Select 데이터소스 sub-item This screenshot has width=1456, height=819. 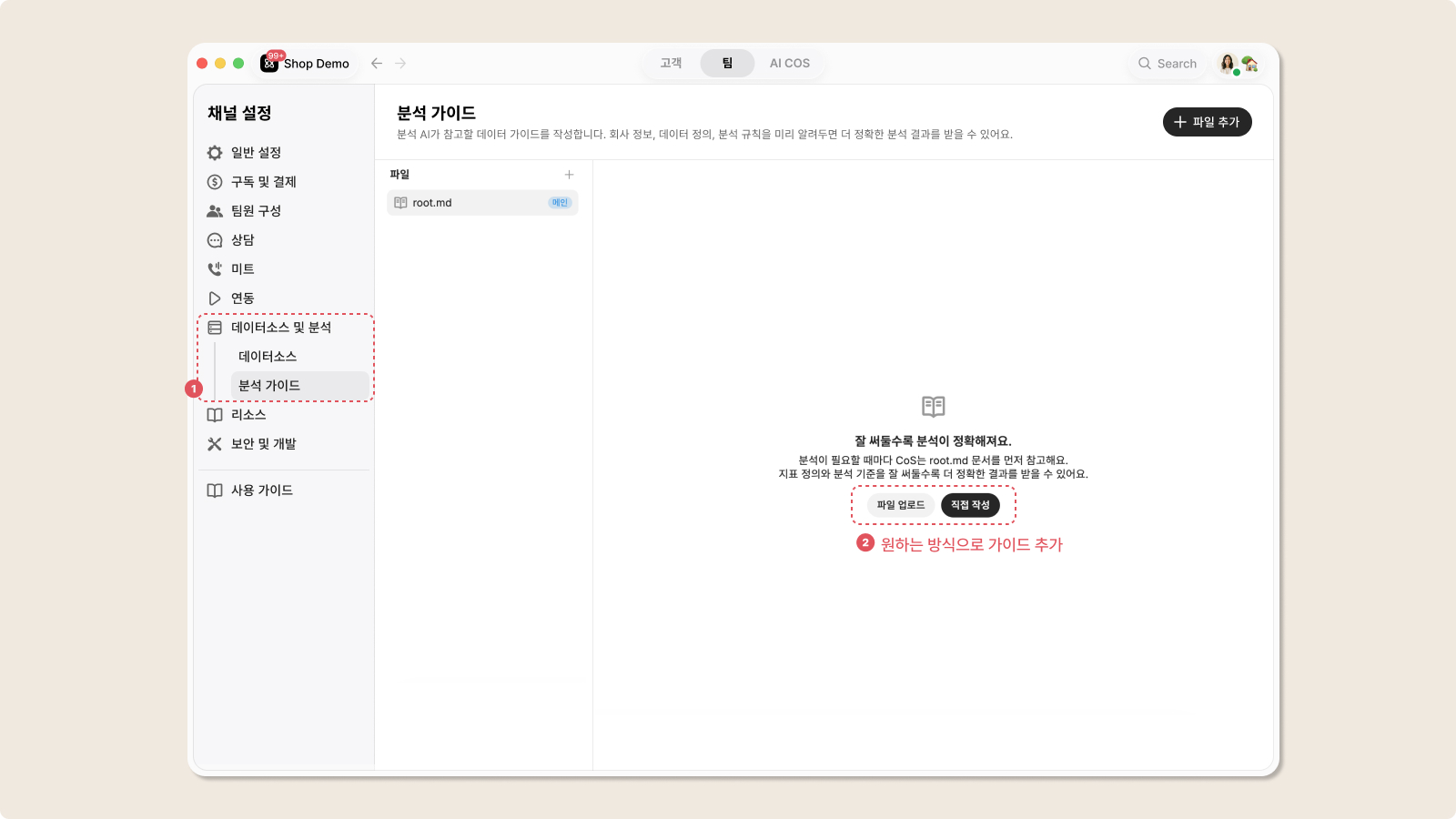[268, 357]
